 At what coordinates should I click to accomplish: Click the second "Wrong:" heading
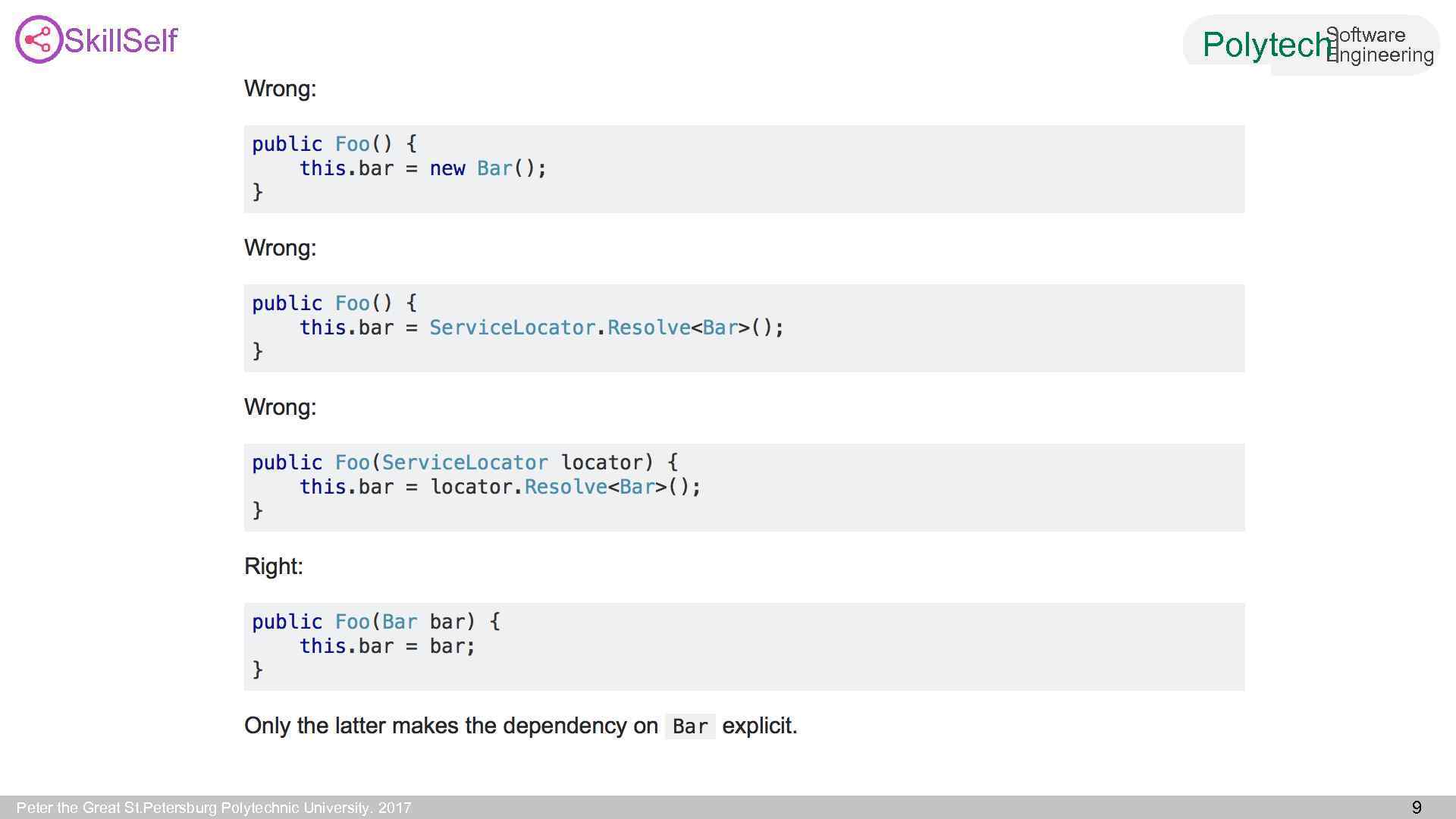(x=280, y=248)
